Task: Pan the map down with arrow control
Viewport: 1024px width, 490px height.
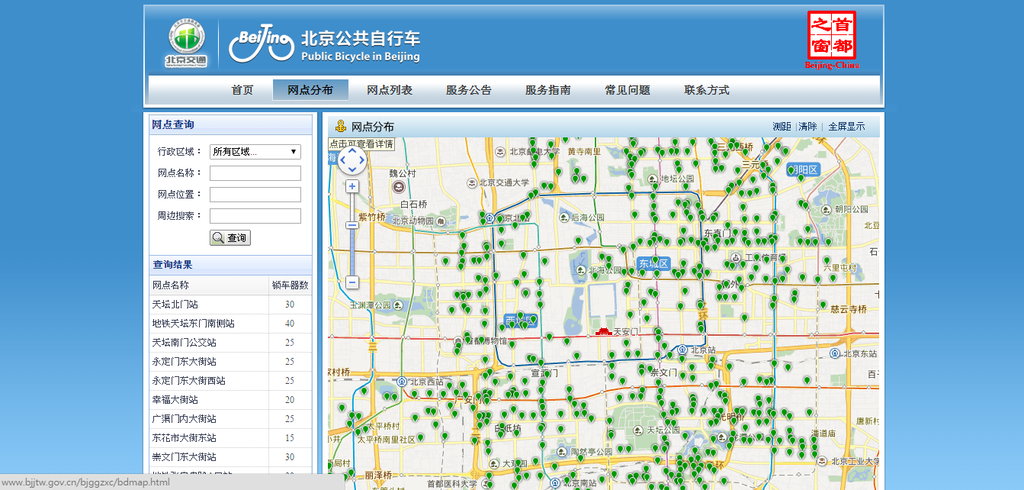Action: pyautogui.click(x=352, y=169)
